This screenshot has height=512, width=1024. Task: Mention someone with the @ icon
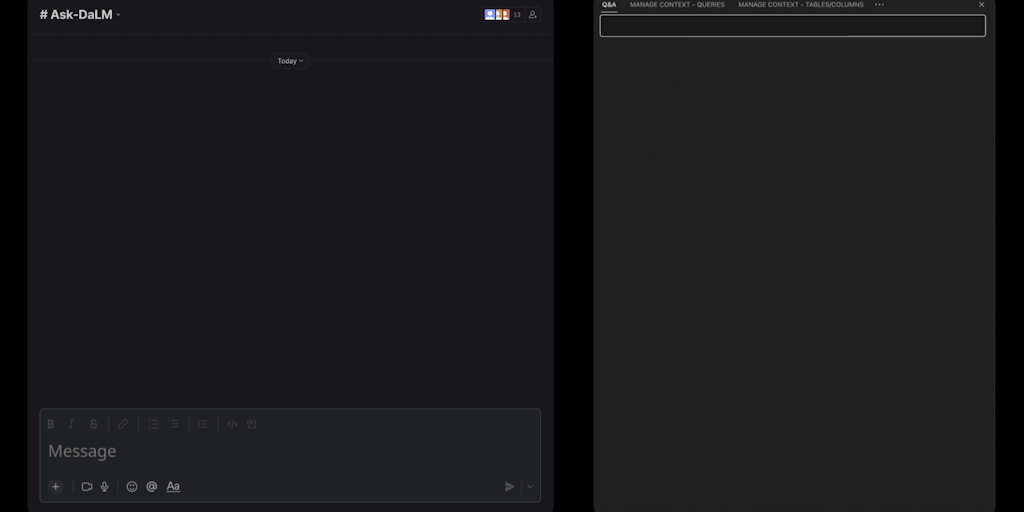[152, 487]
